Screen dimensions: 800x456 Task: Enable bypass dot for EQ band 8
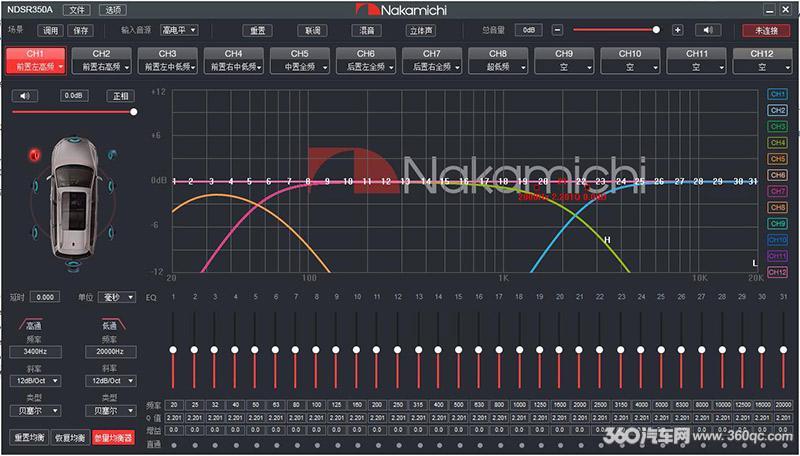(x=316, y=445)
